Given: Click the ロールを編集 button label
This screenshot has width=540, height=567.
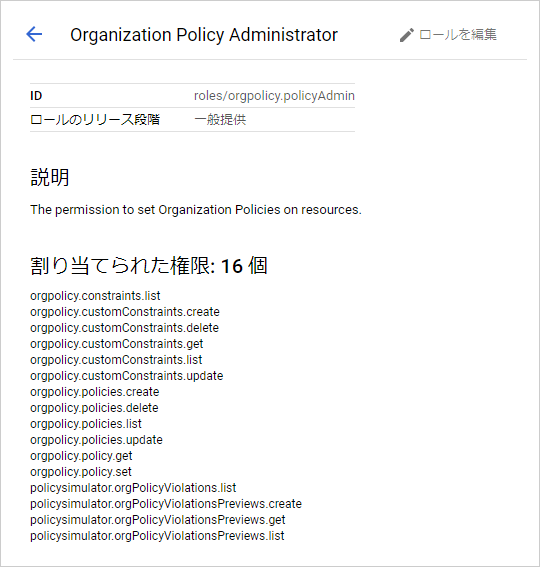Looking at the screenshot, I should pos(458,35).
